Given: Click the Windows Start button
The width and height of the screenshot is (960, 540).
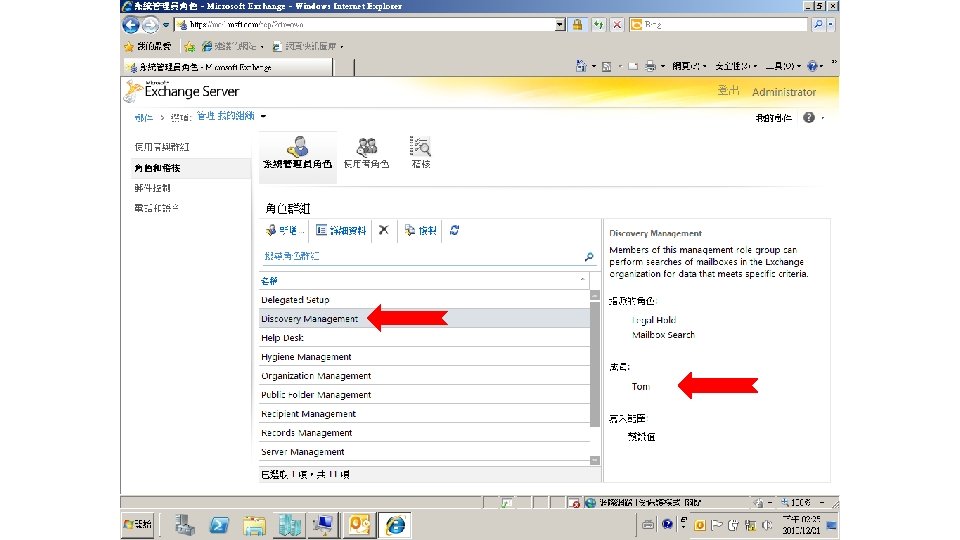Looking at the screenshot, I should 138,525.
